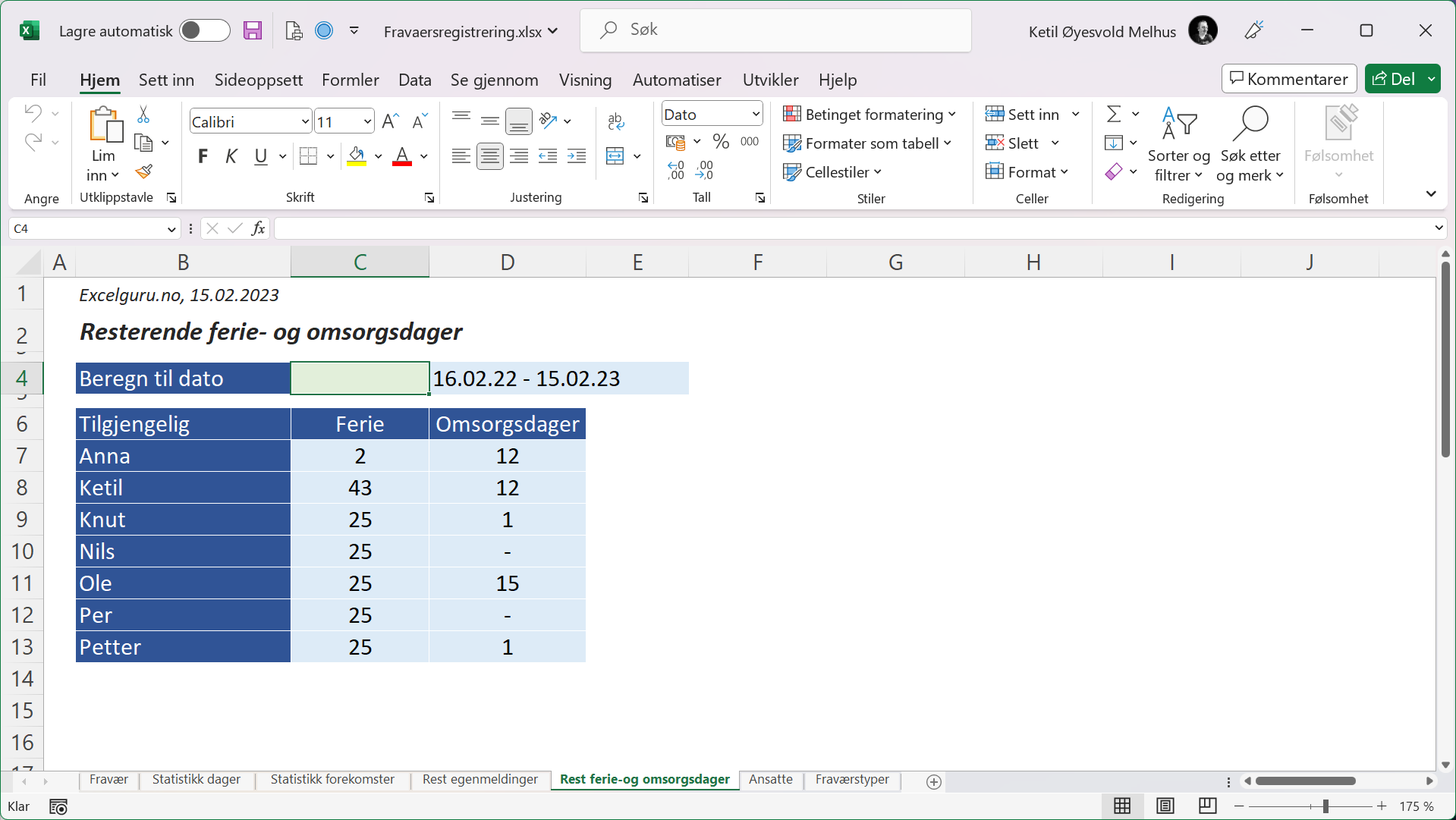
Task: Click the increase indent icon
Action: pos(577,156)
